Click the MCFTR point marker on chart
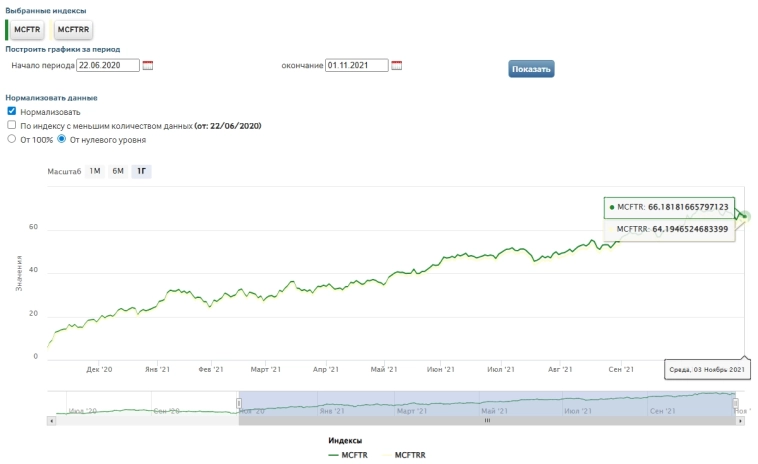 click(745, 216)
